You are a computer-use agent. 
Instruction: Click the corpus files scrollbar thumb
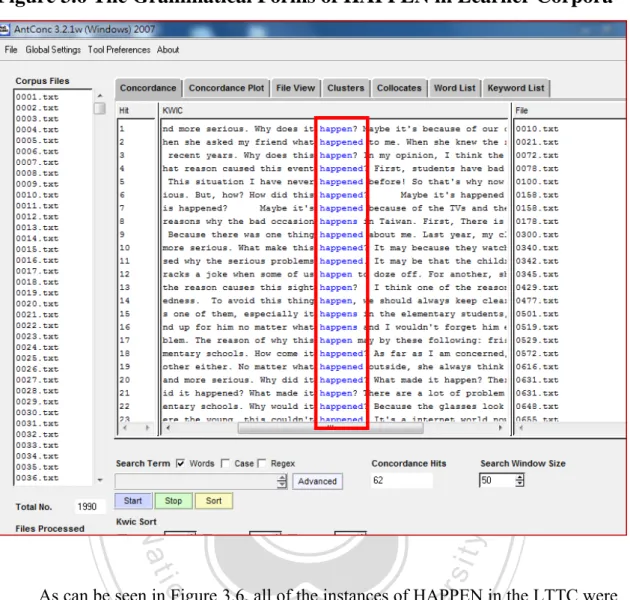pos(100,109)
